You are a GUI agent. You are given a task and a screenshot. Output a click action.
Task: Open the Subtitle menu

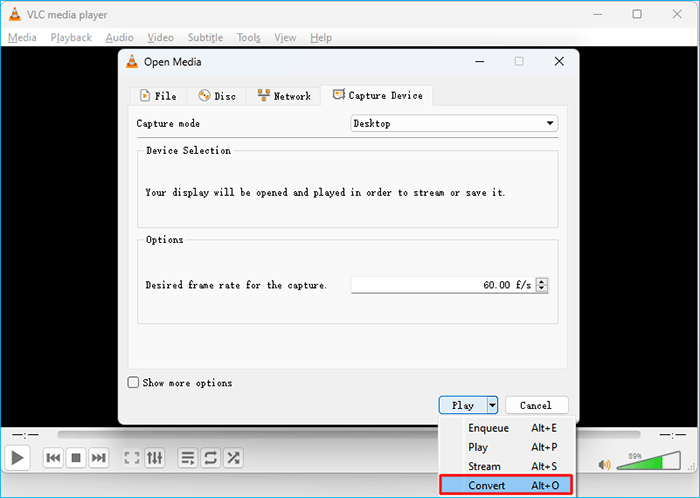coord(205,37)
